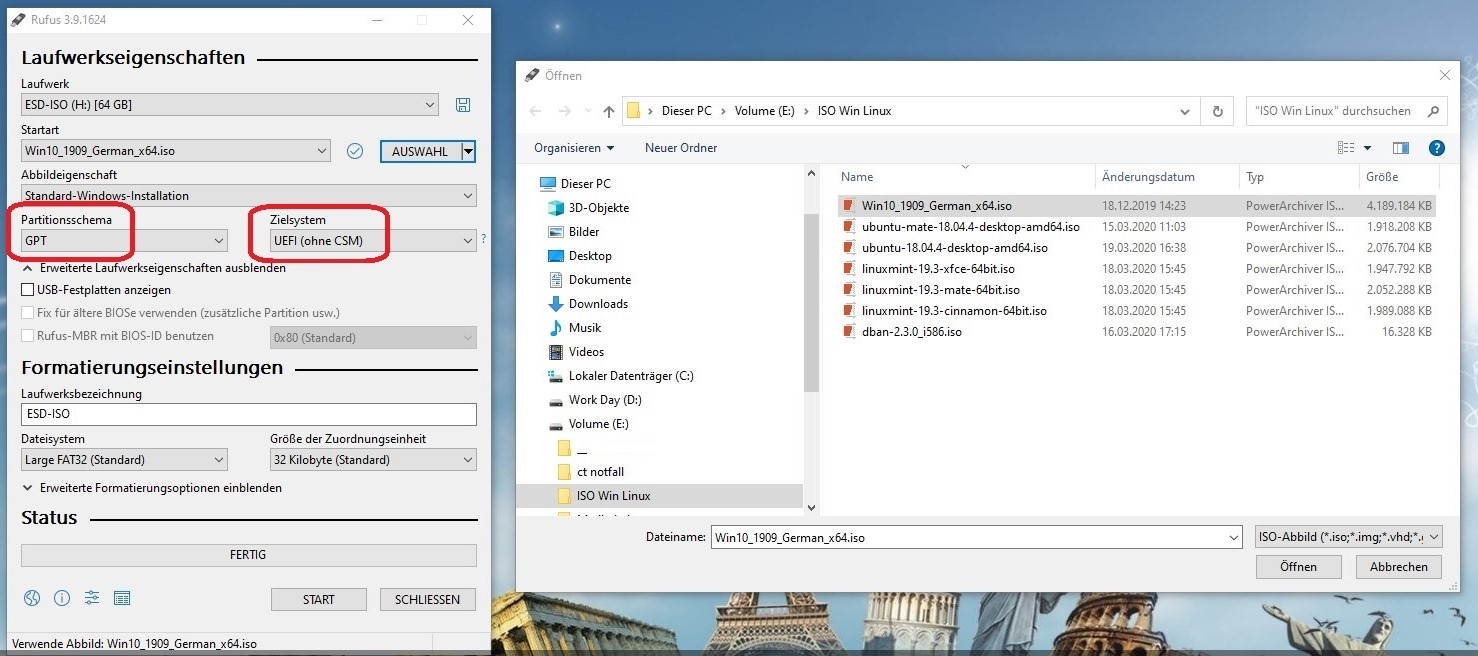This screenshot has width=1478, height=656.
Task: Refresh the ISO Win Linux folder
Action: [1217, 111]
